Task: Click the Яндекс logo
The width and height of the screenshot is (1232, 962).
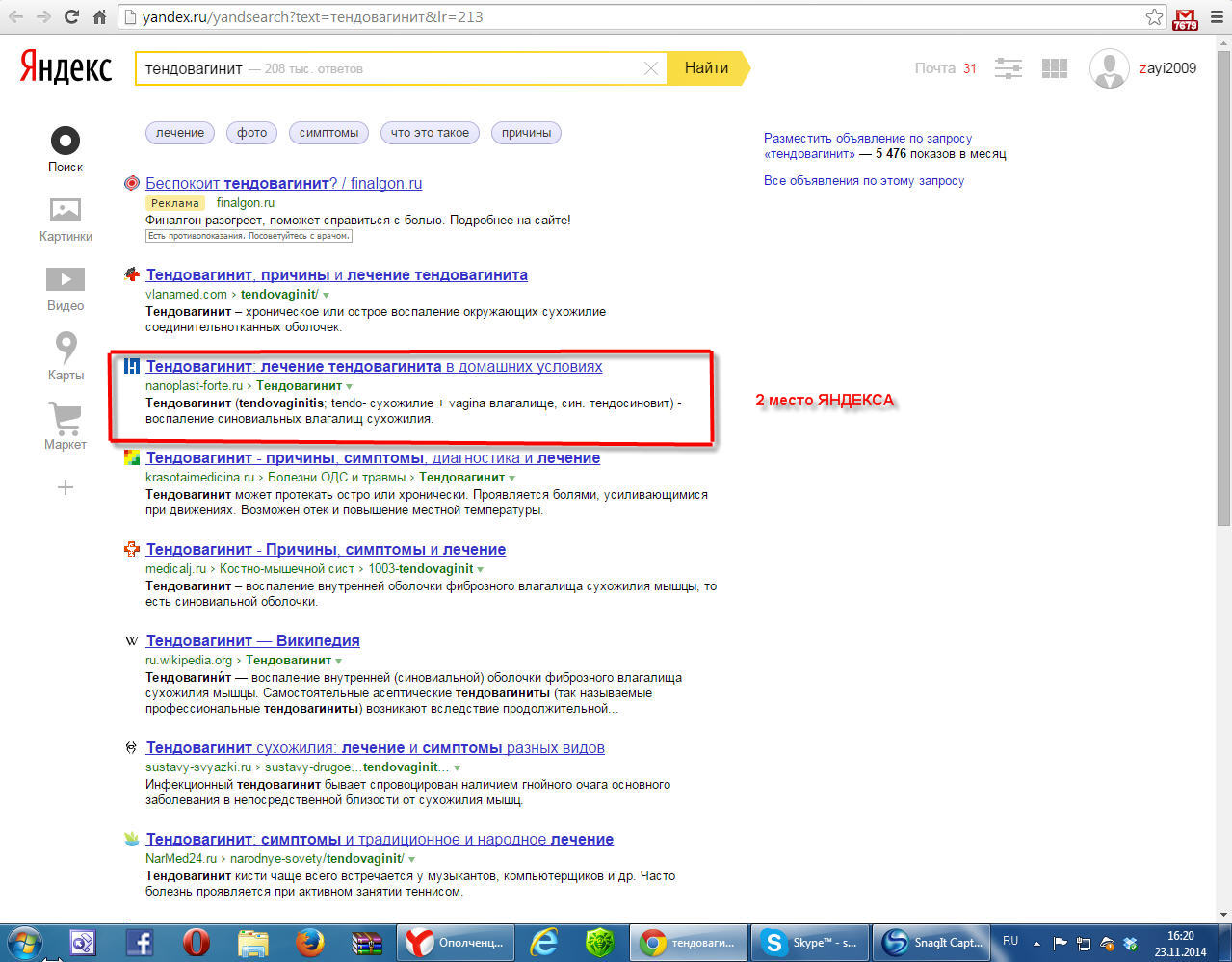Action: click(x=66, y=68)
